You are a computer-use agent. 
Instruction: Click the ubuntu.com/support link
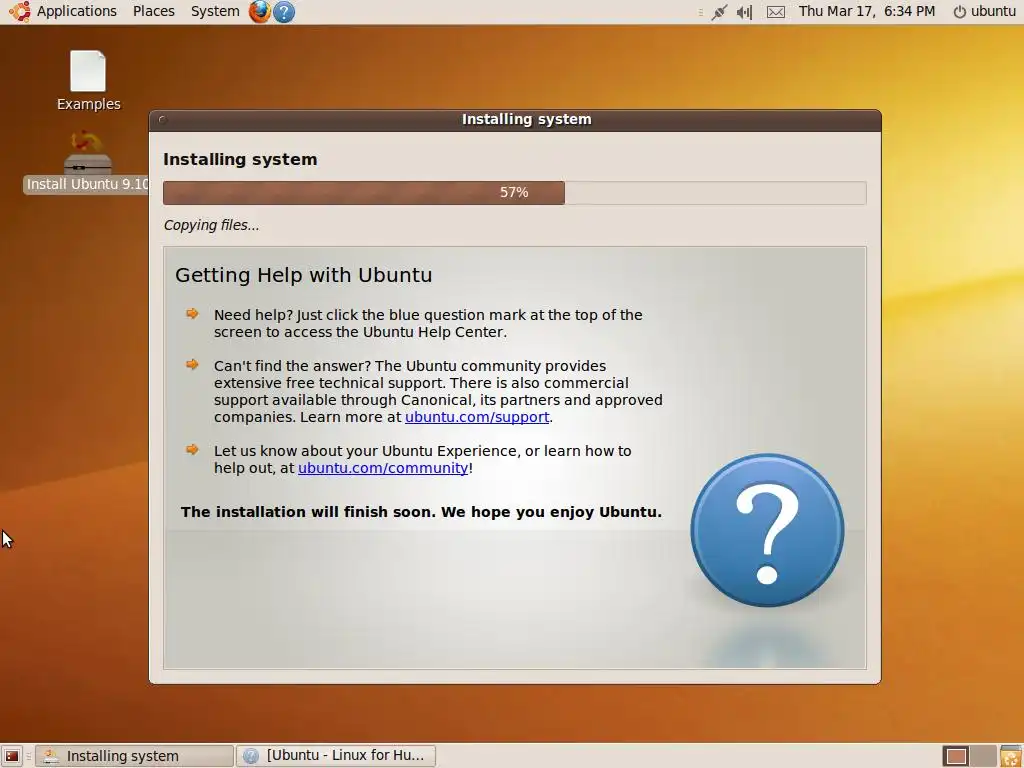pyautogui.click(x=477, y=417)
